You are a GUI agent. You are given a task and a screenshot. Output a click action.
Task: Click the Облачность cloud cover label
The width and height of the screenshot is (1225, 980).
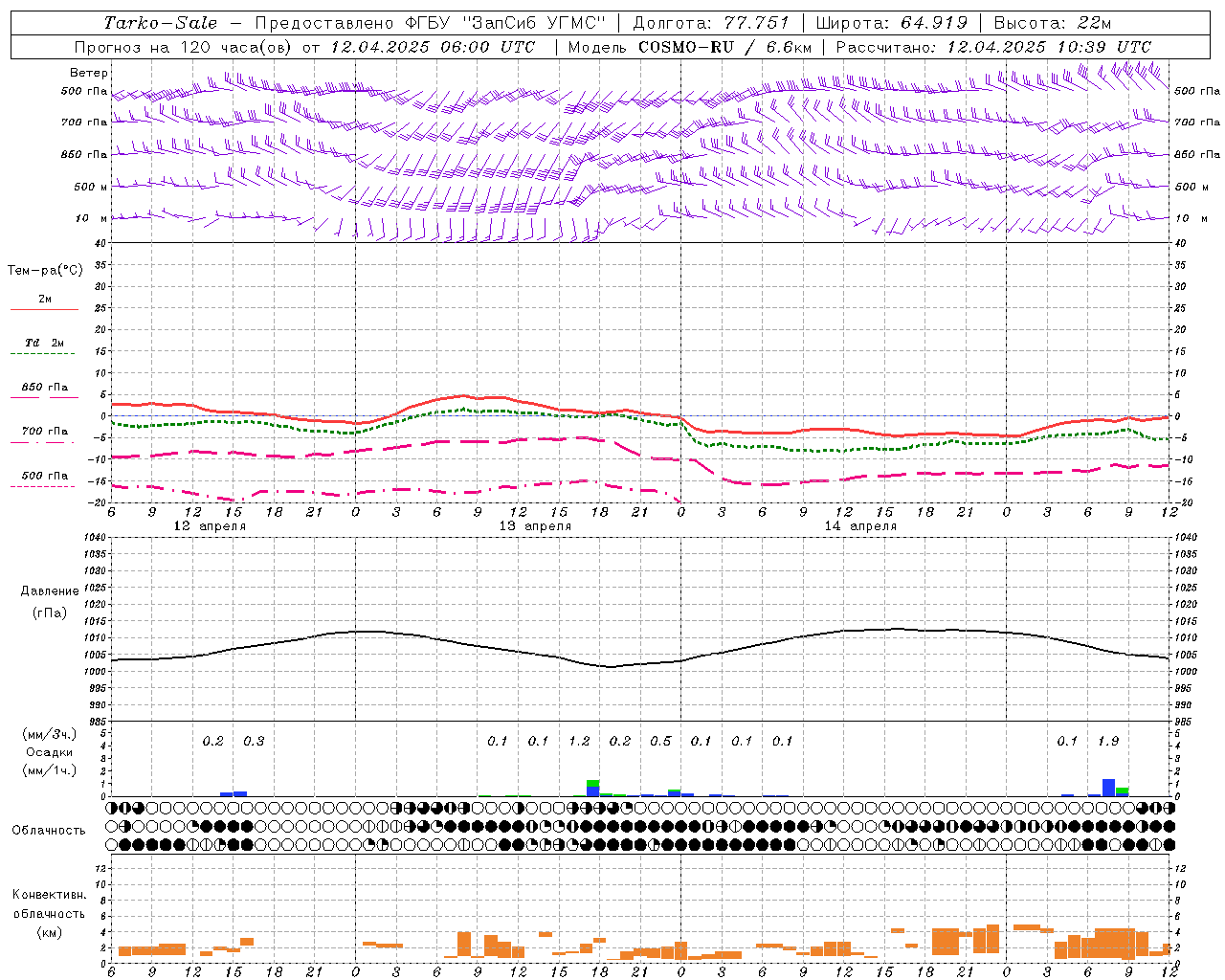click(x=49, y=830)
